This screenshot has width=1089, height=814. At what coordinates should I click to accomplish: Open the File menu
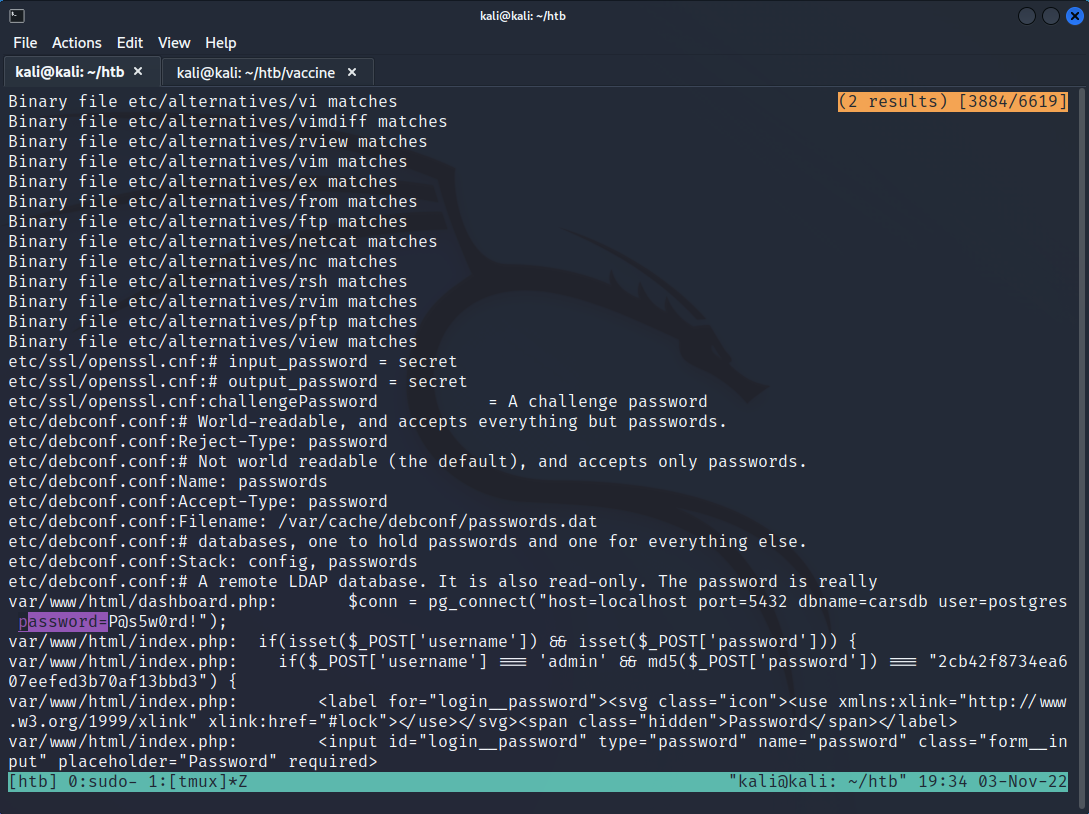25,43
